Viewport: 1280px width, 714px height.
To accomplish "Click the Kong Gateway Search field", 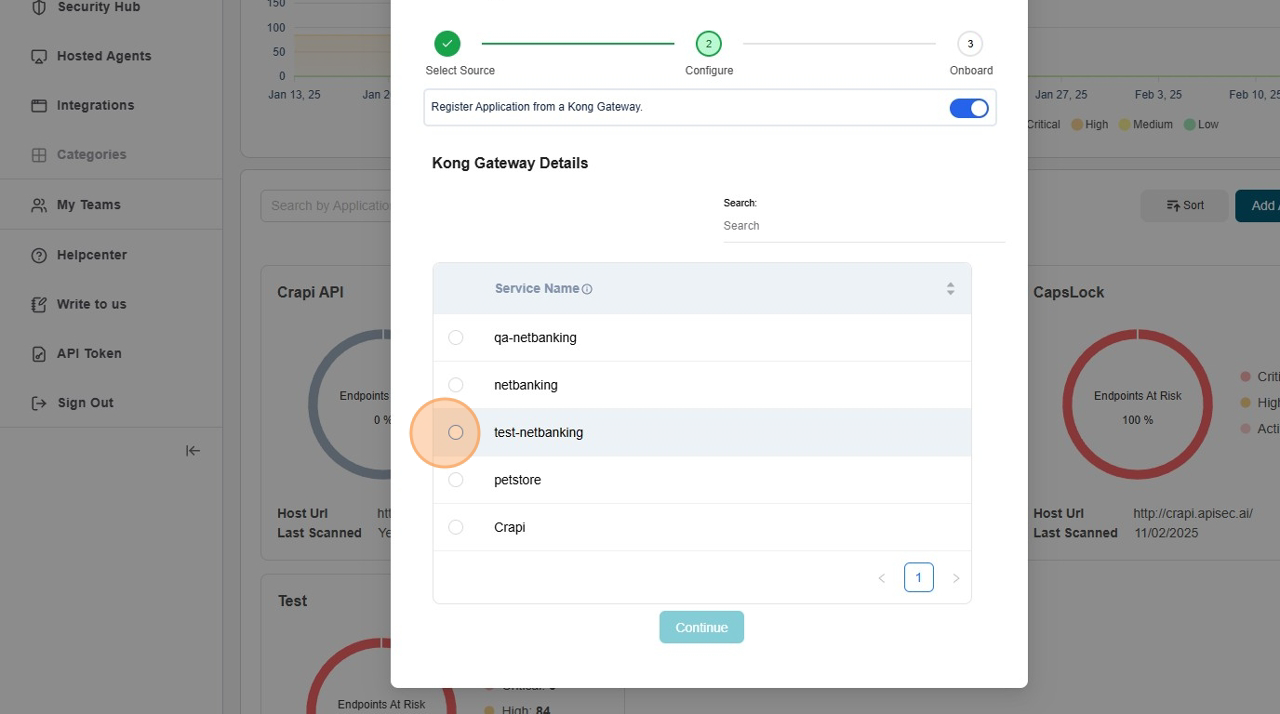I will (862, 226).
